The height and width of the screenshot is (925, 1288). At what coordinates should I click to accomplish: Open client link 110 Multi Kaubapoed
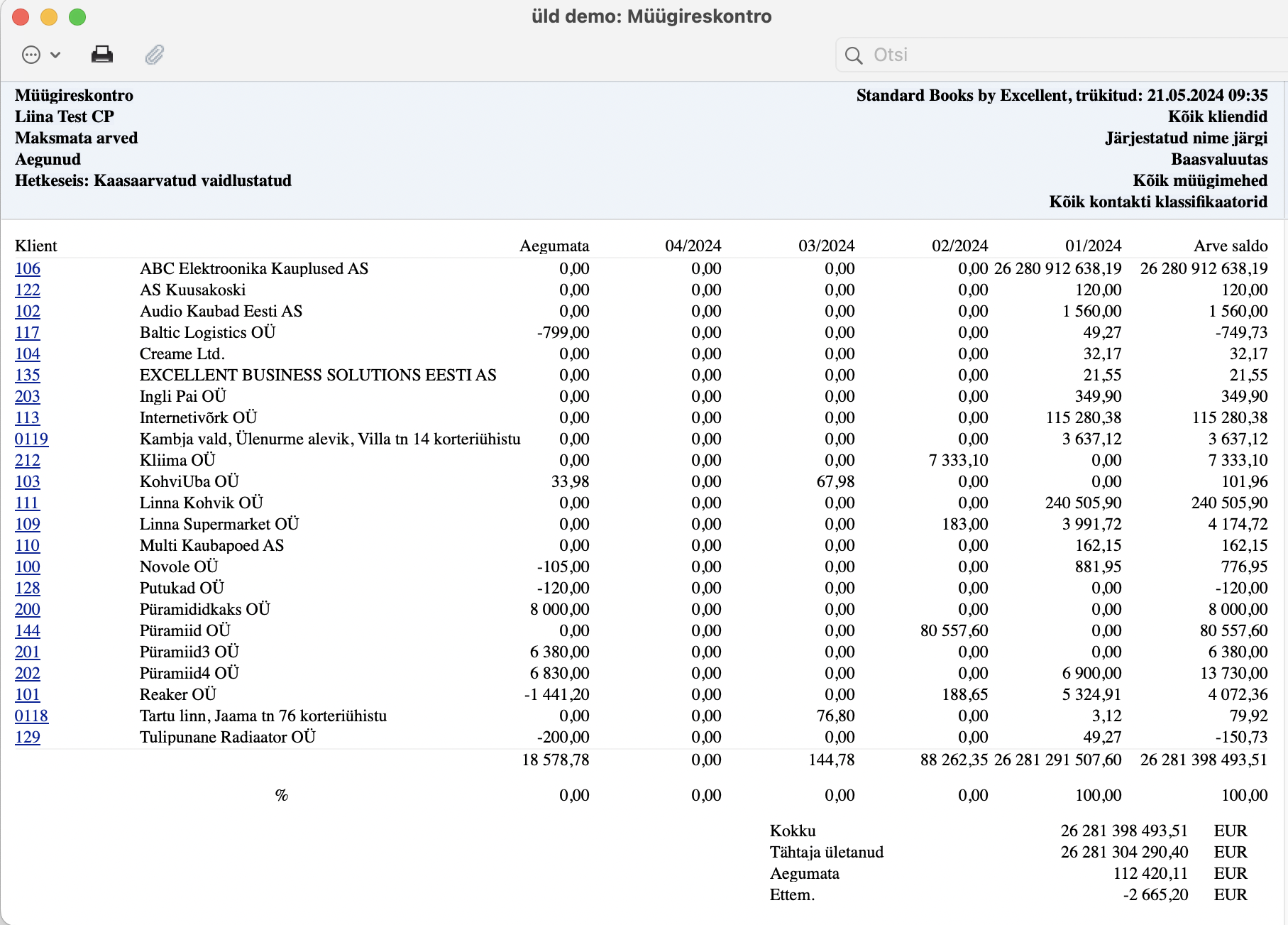28,545
